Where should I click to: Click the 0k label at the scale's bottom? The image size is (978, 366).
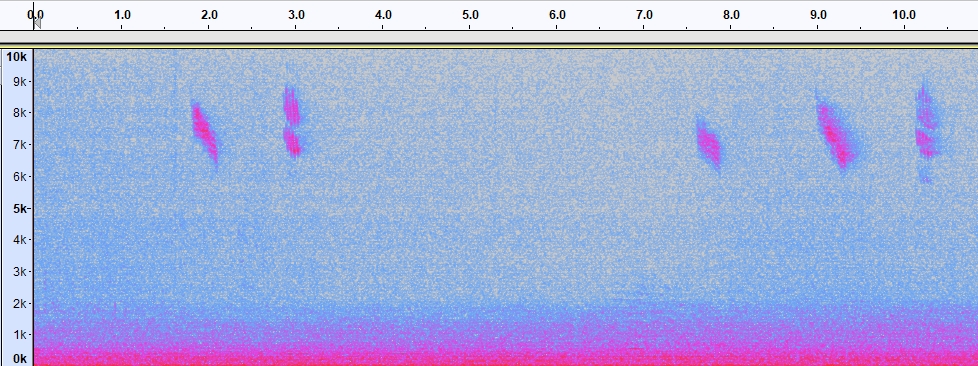click(19, 359)
